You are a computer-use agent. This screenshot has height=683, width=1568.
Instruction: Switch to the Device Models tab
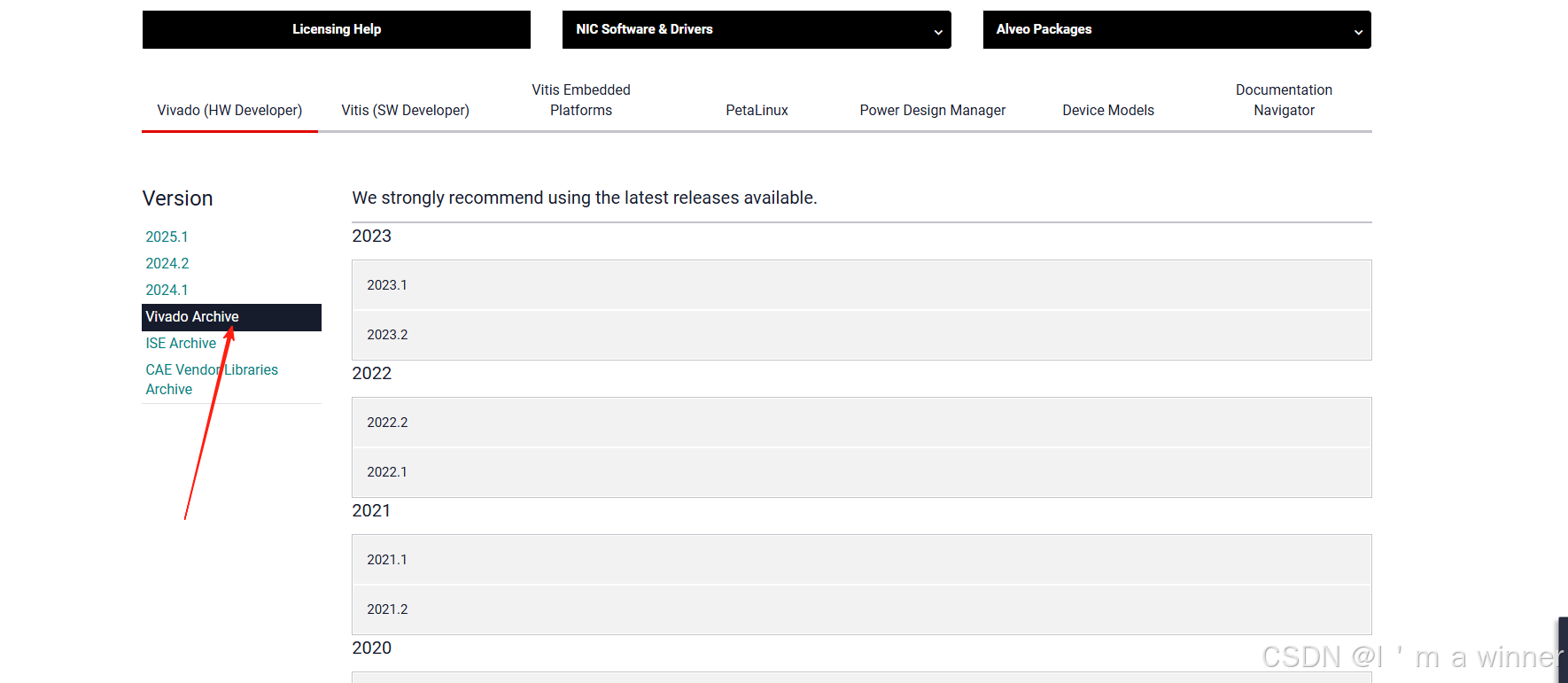point(1108,110)
